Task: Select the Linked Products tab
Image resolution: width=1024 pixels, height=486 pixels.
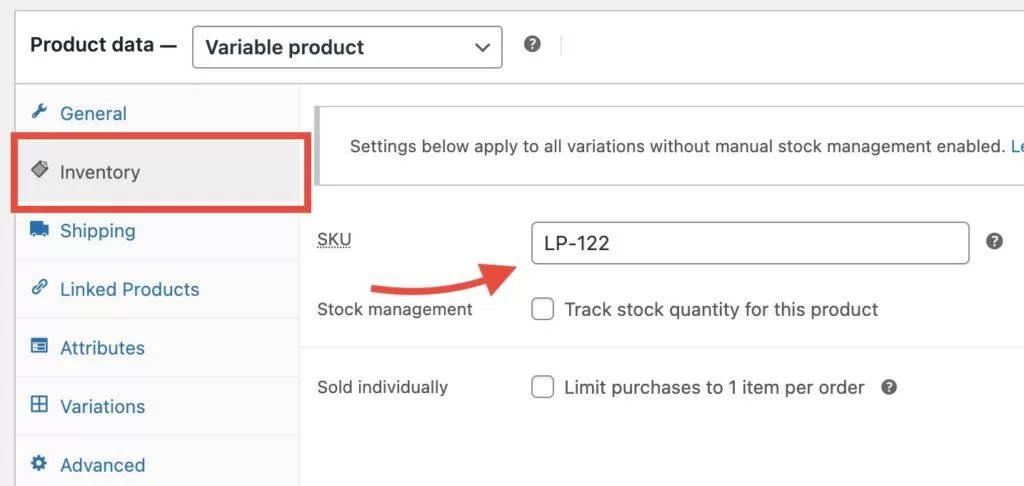Action: pyautogui.click(x=129, y=290)
